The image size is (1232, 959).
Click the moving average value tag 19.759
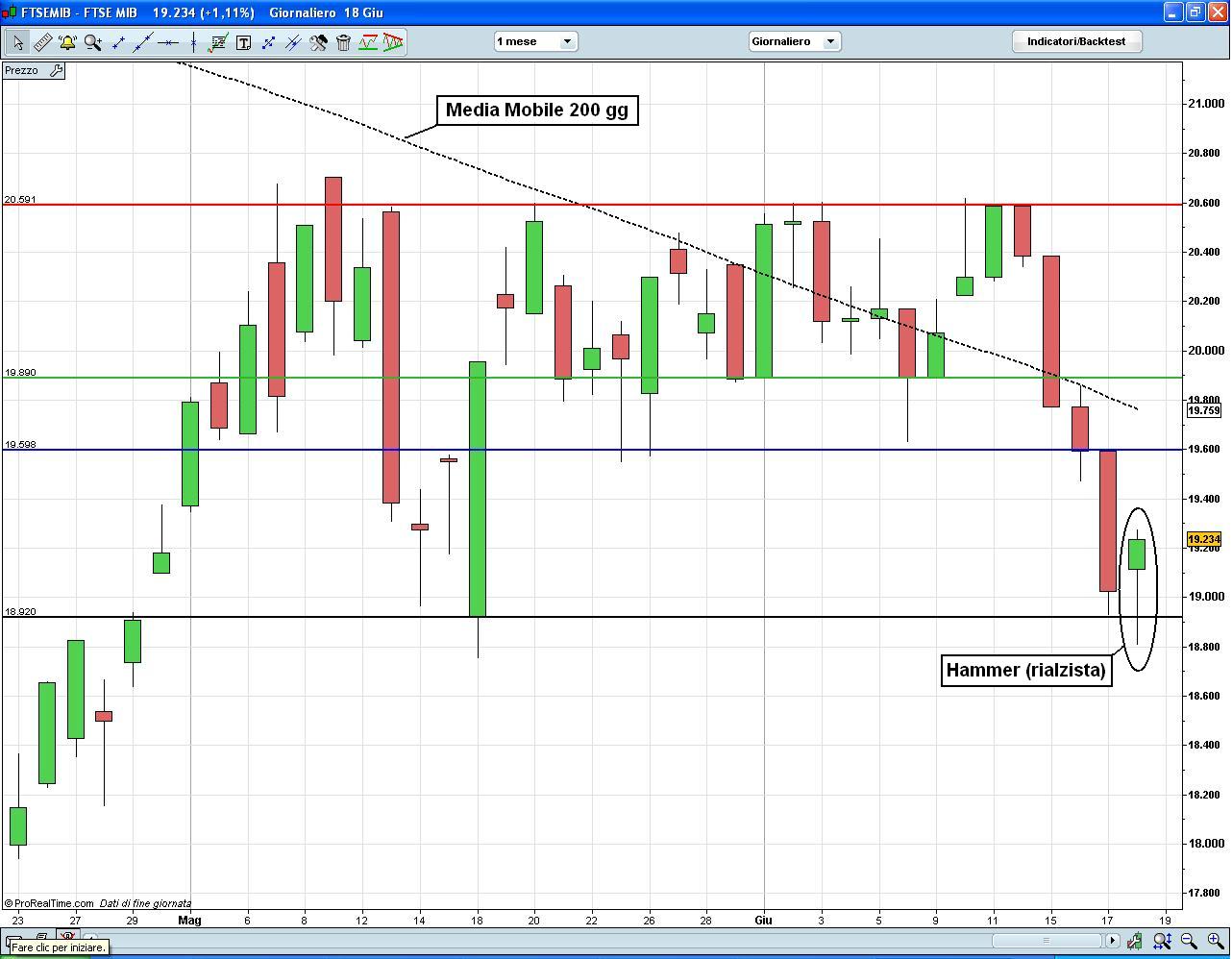(1204, 410)
